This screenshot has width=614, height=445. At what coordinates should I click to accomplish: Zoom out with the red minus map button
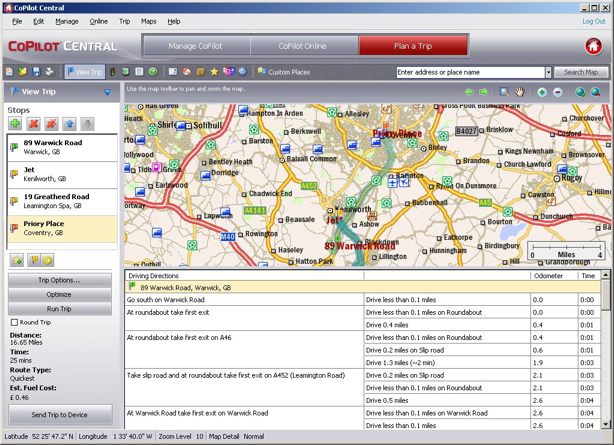(x=558, y=92)
